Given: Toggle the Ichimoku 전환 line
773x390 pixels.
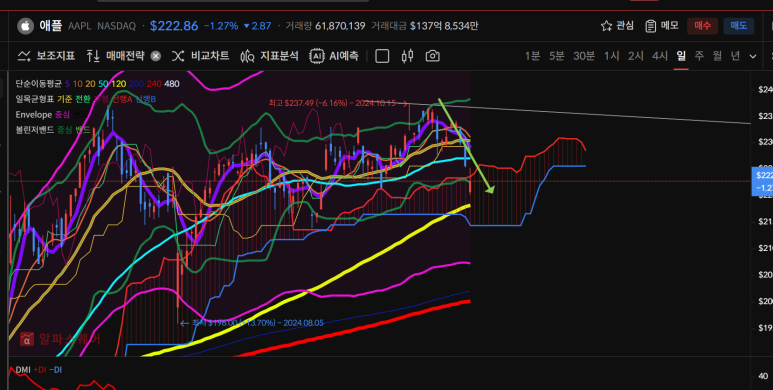Looking at the screenshot, I should [82, 99].
